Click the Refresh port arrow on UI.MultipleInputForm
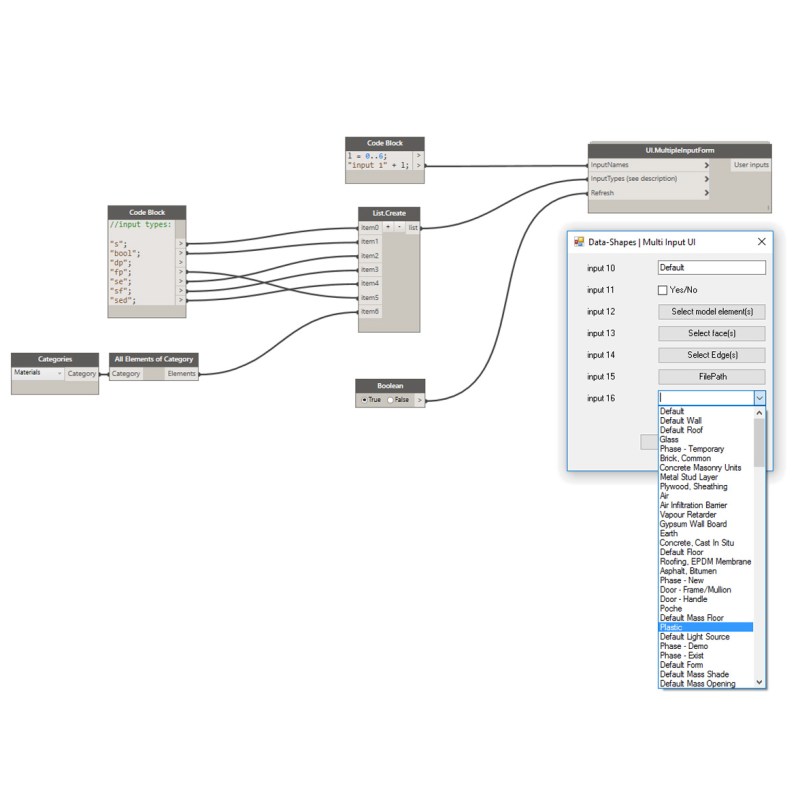Viewport: 800px width, 800px height. coord(706,192)
